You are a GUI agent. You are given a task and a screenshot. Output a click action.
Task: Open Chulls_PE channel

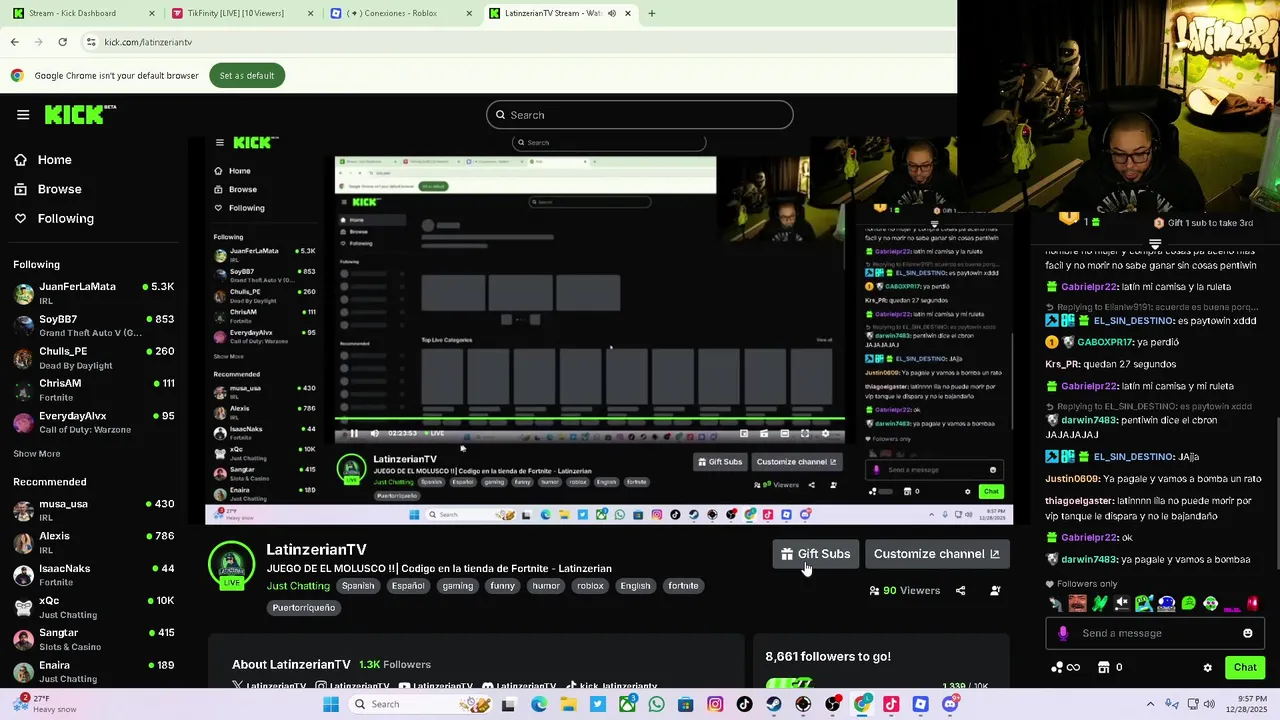point(94,357)
